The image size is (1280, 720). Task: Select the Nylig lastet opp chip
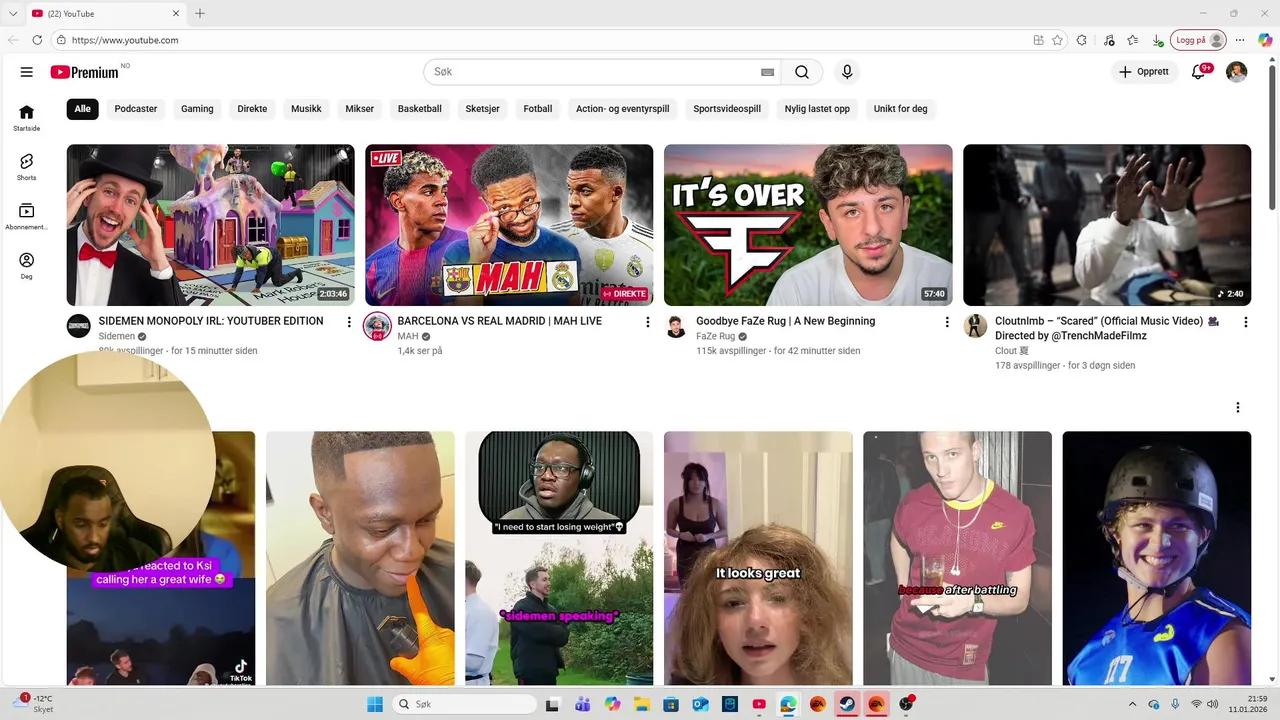click(817, 109)
